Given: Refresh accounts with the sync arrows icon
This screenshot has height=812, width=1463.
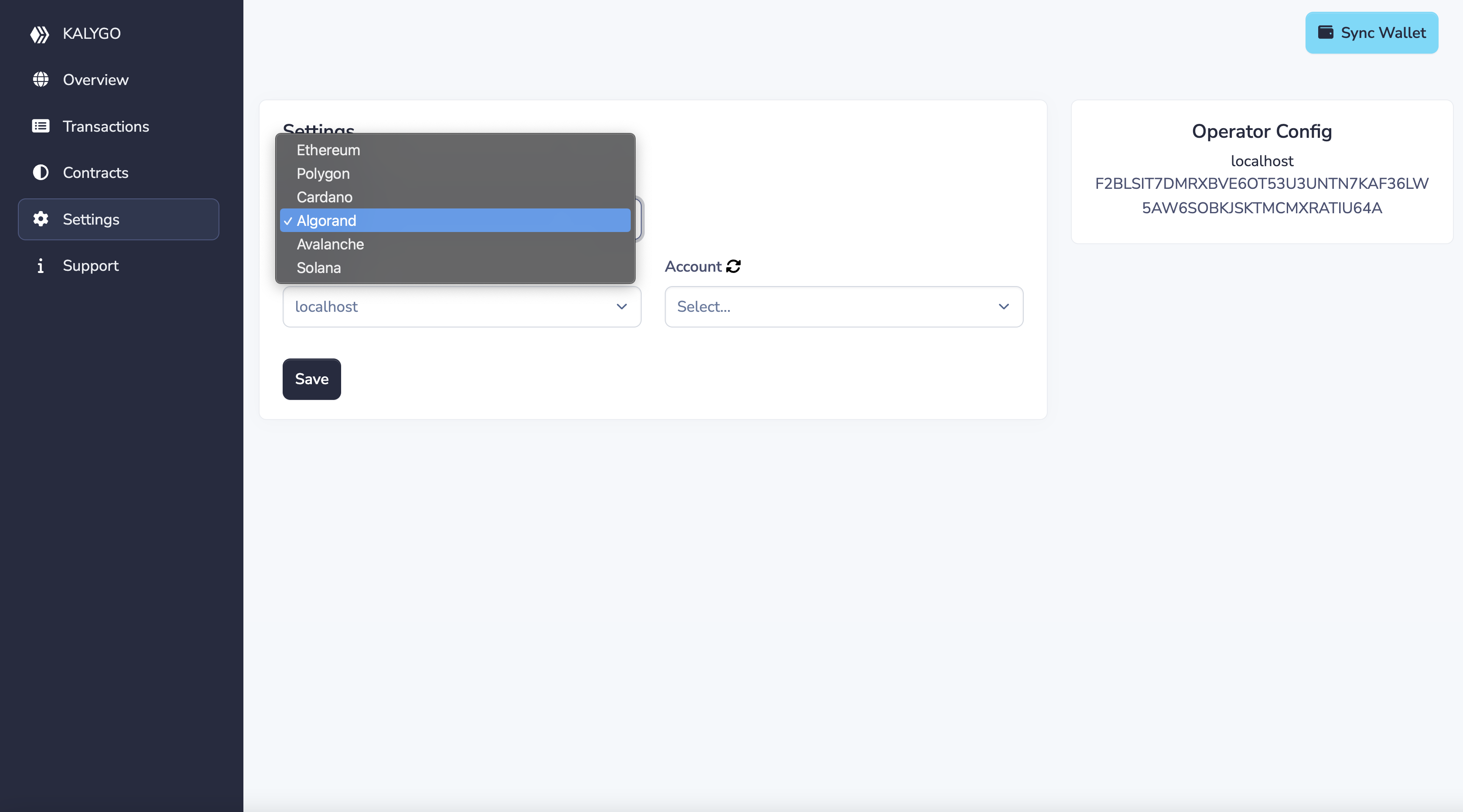Looking at the screenshot, I should (733, 266).
